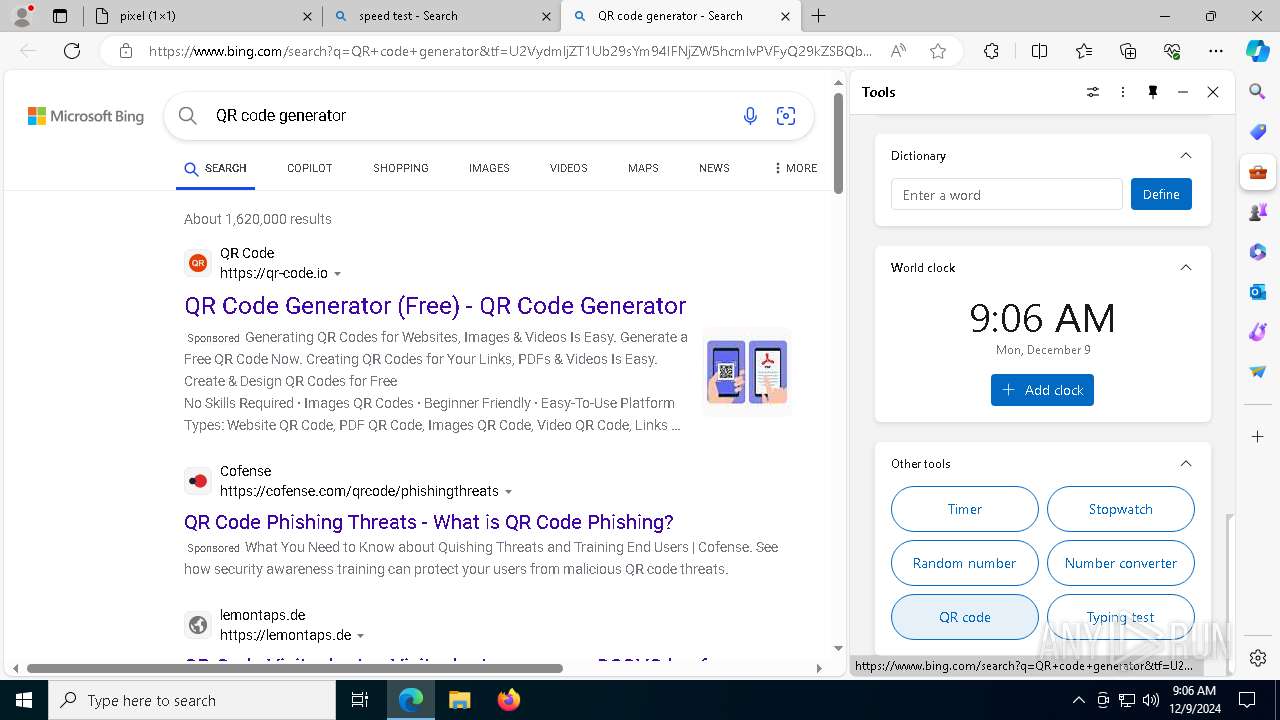Screen dimensions: 1280x720
Task: Click the Add clock button
Action: (1042, 390)
